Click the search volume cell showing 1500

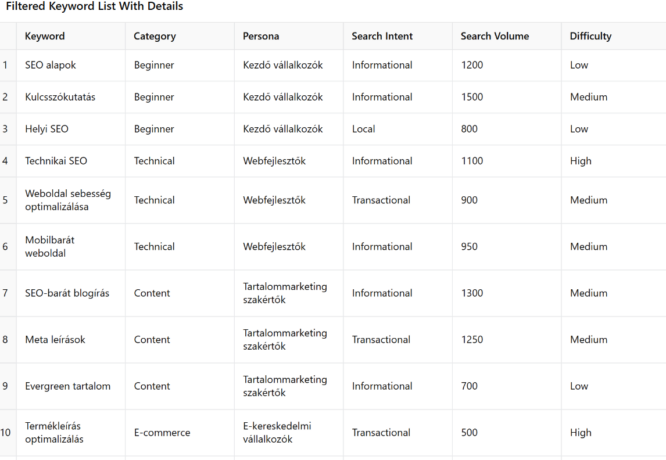(472, 97)
